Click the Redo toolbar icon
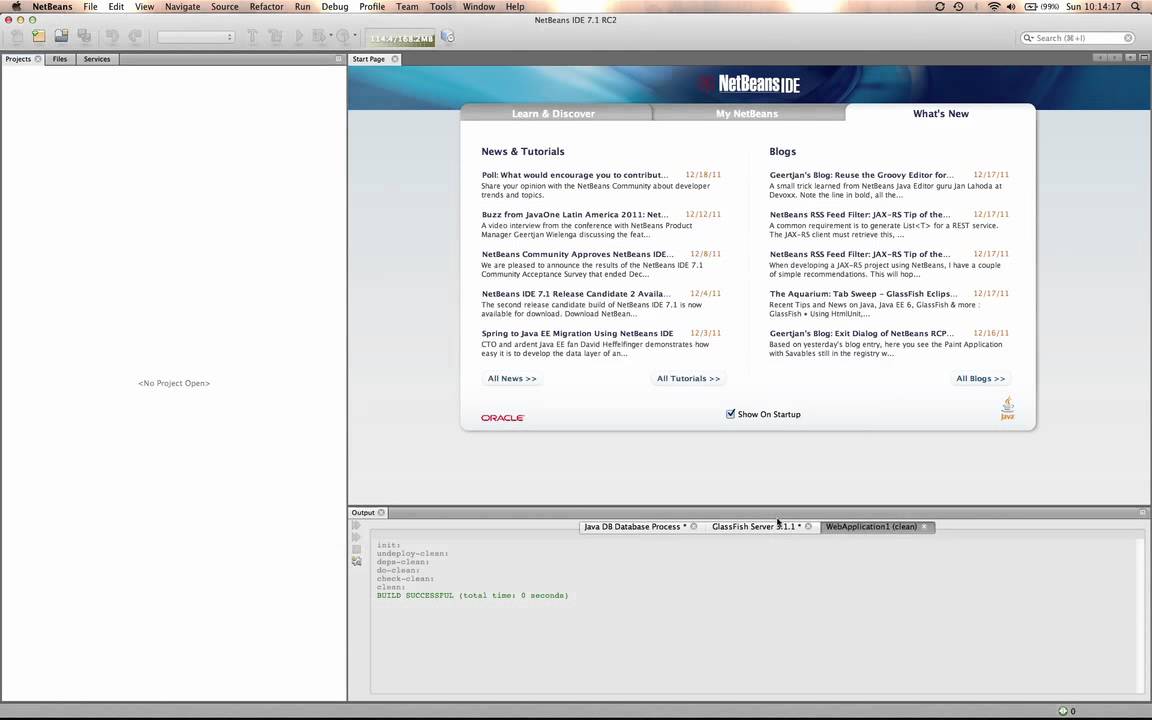 click(x=135, y=36)
